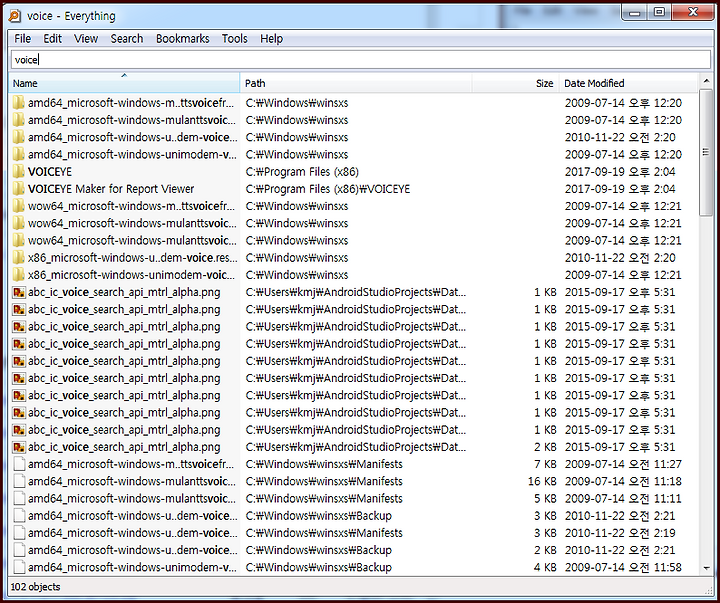Click '2009-07-14 오후 12:21' in the x86 unimodem-voic row
720x603 pixels.
tap(623, 275)
